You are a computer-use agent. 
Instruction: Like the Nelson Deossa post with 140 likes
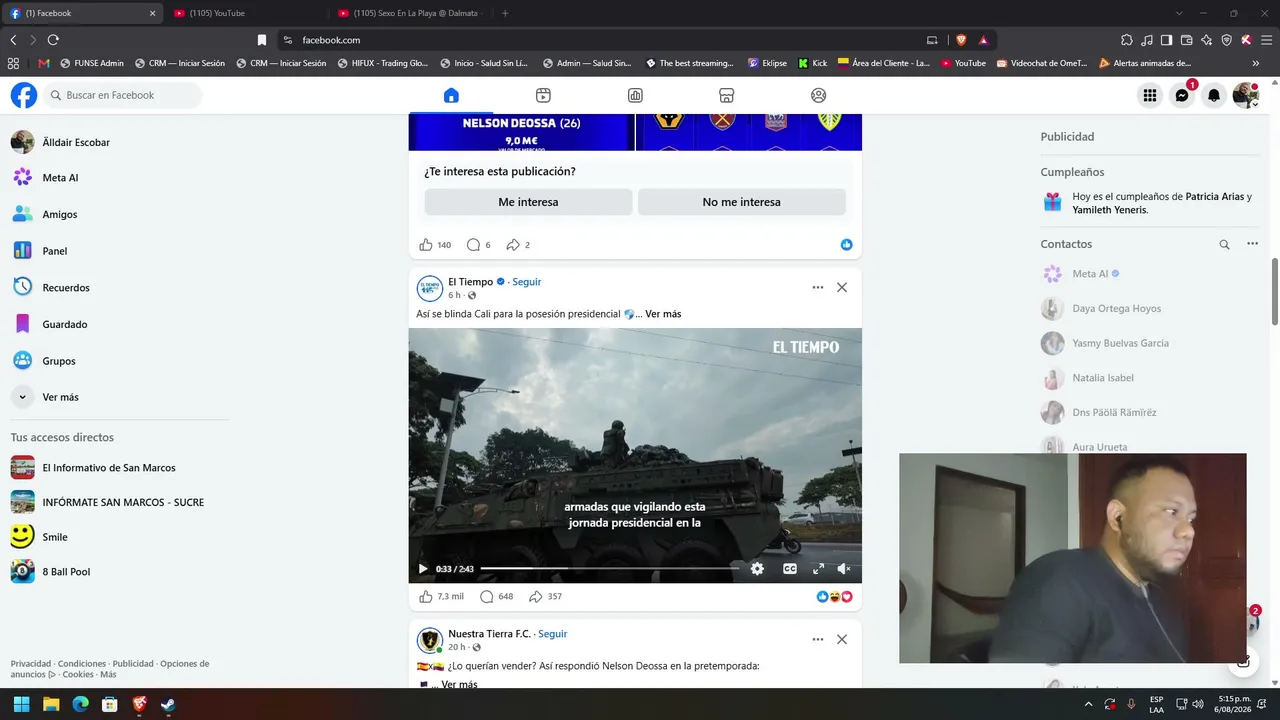click(426, 245)
